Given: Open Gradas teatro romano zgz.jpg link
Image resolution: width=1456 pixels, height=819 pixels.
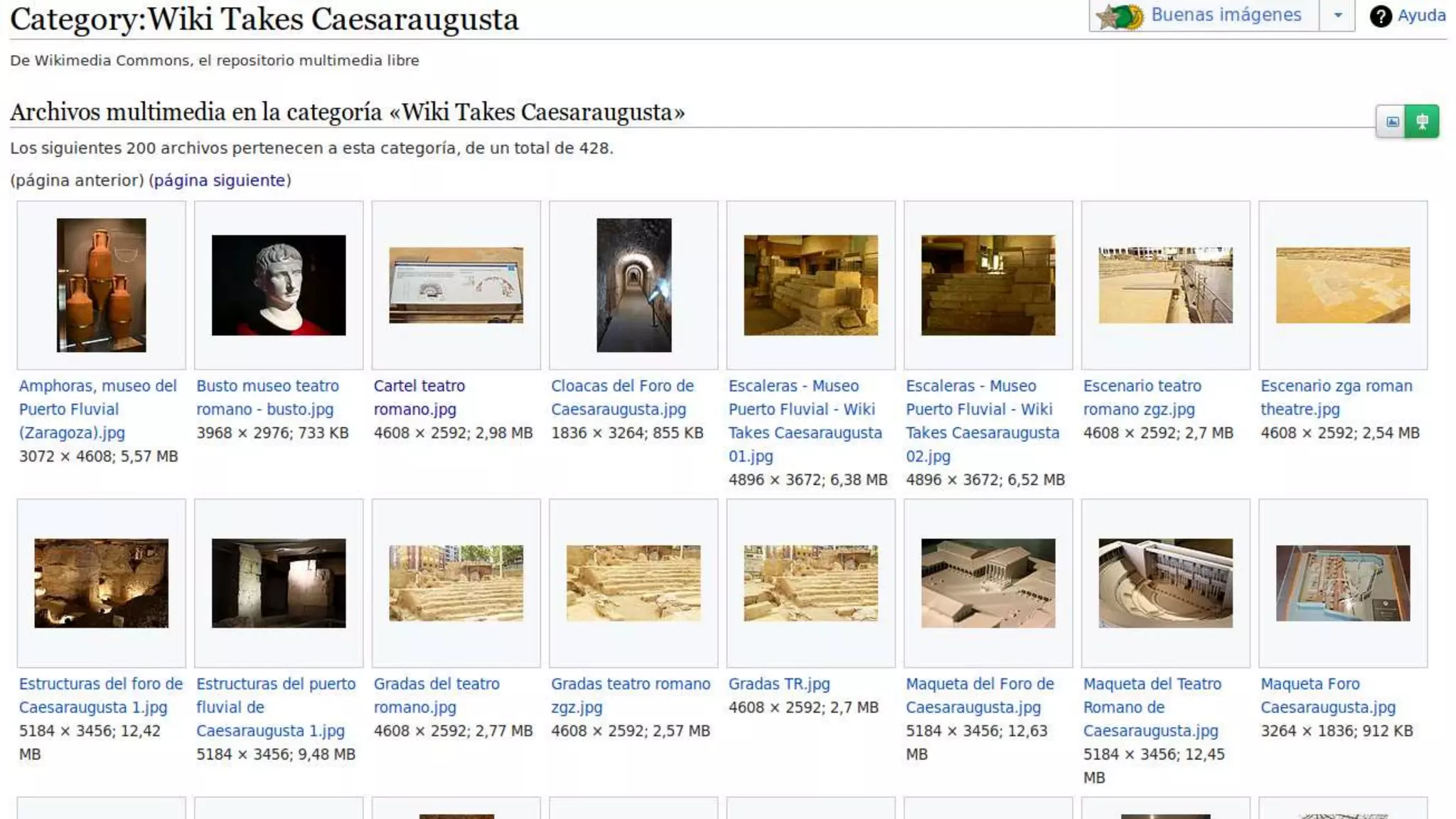Looking at the screenshot, I should [630, 695].
